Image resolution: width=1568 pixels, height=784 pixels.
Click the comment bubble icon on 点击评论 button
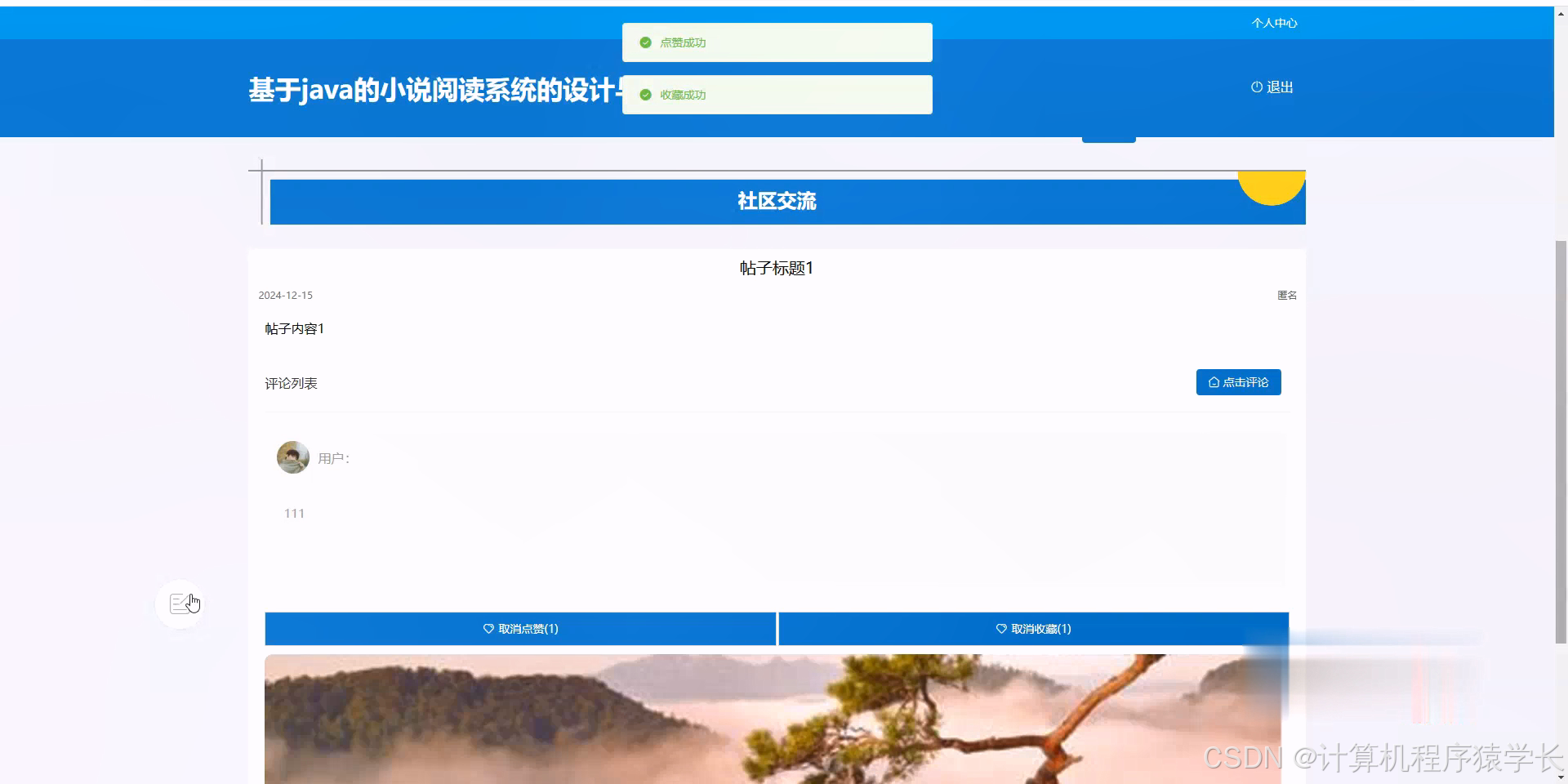[1213, 382]
